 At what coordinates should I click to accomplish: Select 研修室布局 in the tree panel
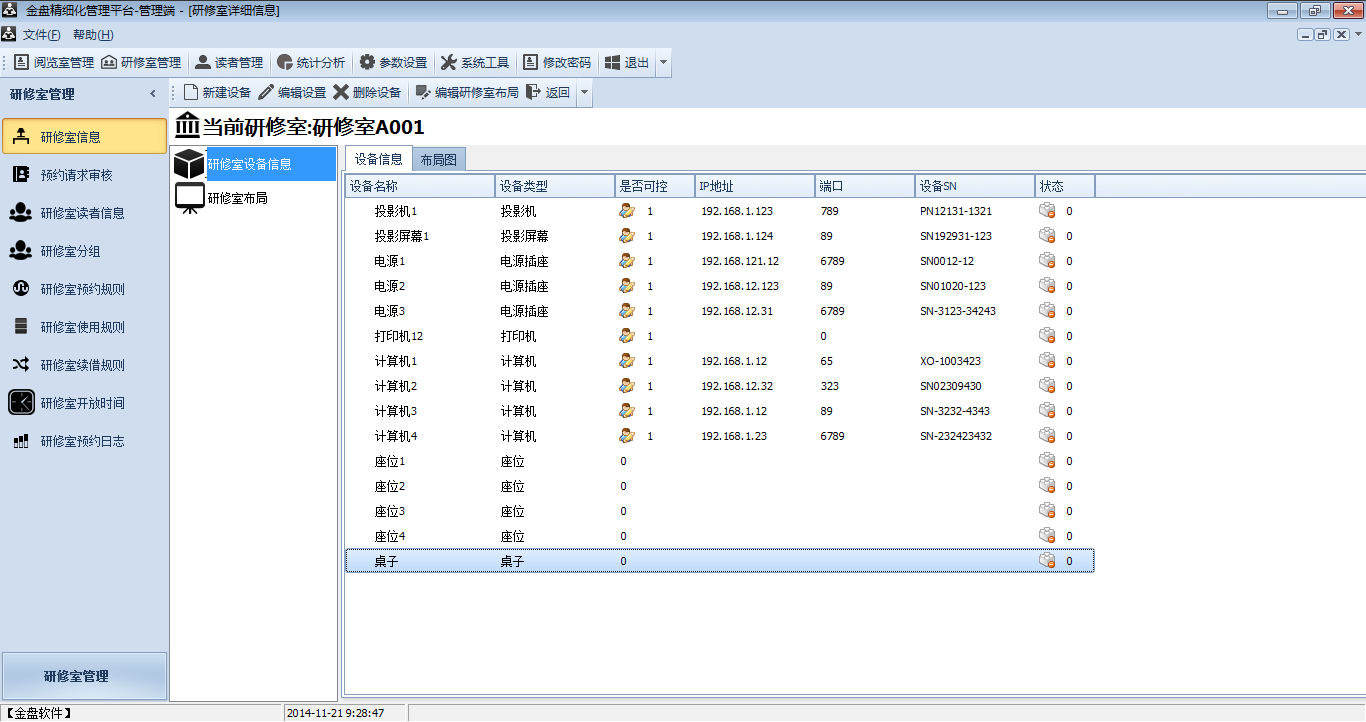point(236,198)
